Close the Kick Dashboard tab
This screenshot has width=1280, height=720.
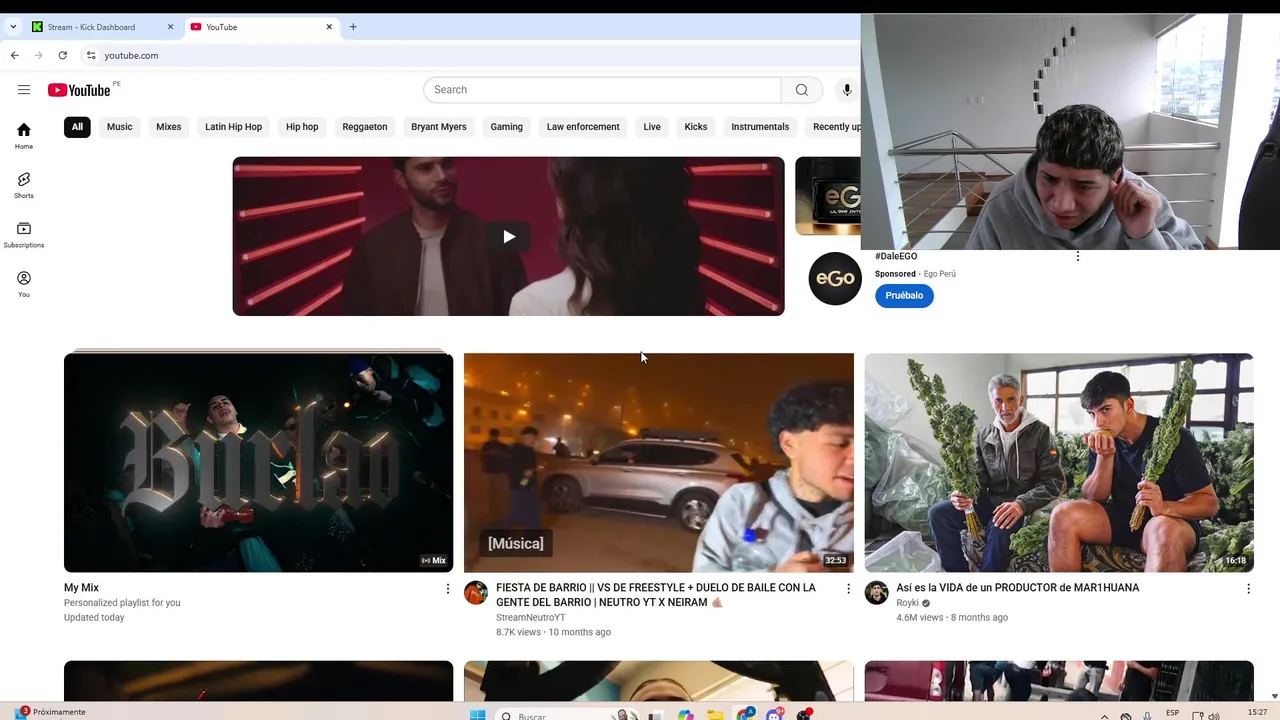point(170,27)
